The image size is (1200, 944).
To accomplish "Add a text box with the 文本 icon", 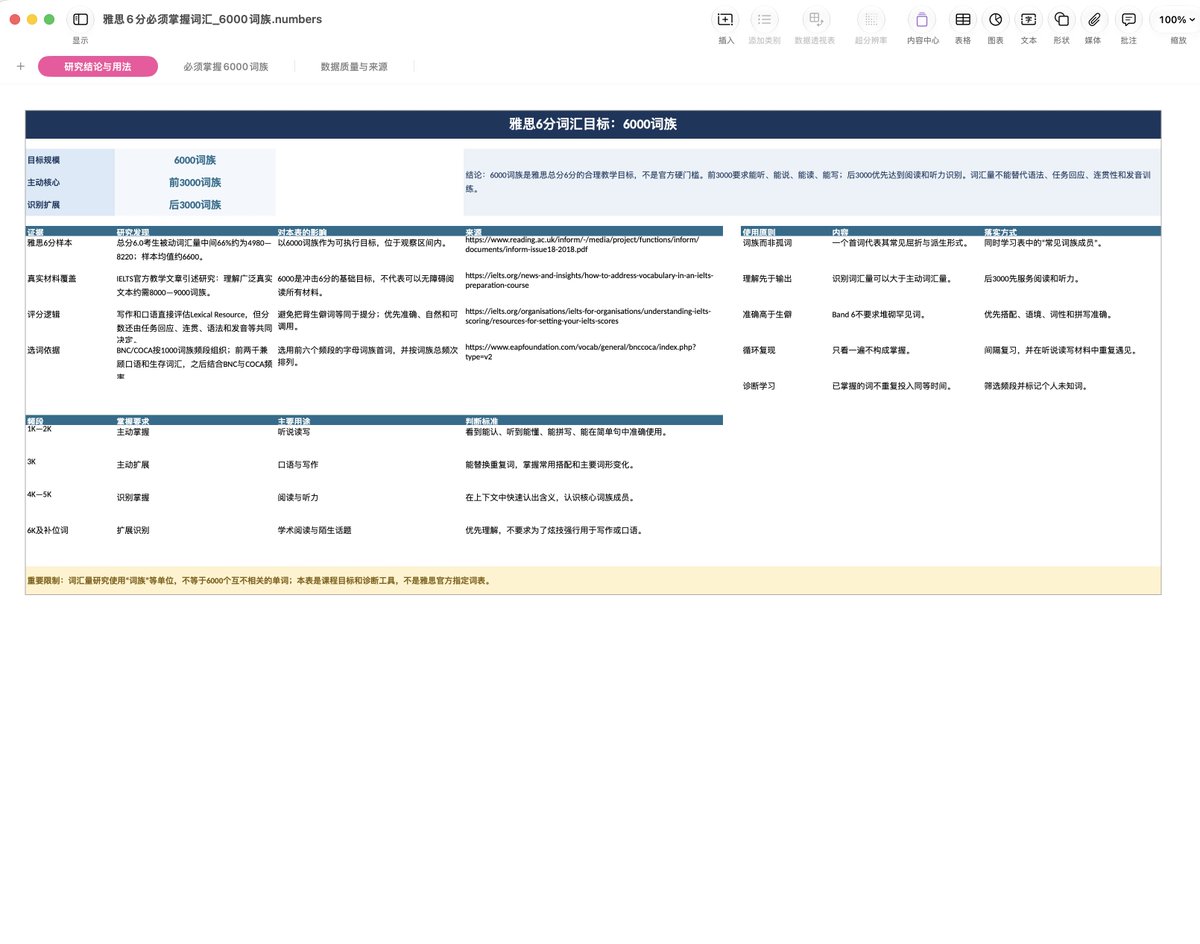I will click(x=1028, y=20).
